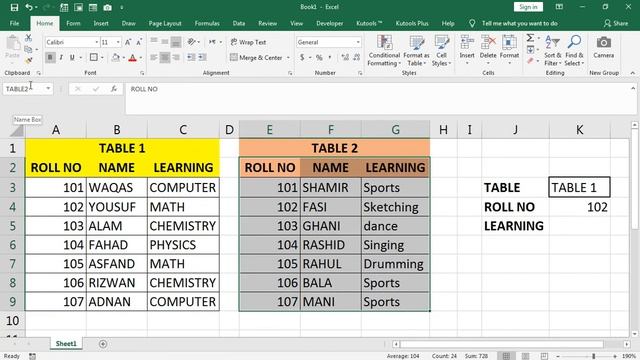640x360 pixels.
Task: Click the Ribbon Display Options icon
Action: pyautogui.click(x=559, y=7)
